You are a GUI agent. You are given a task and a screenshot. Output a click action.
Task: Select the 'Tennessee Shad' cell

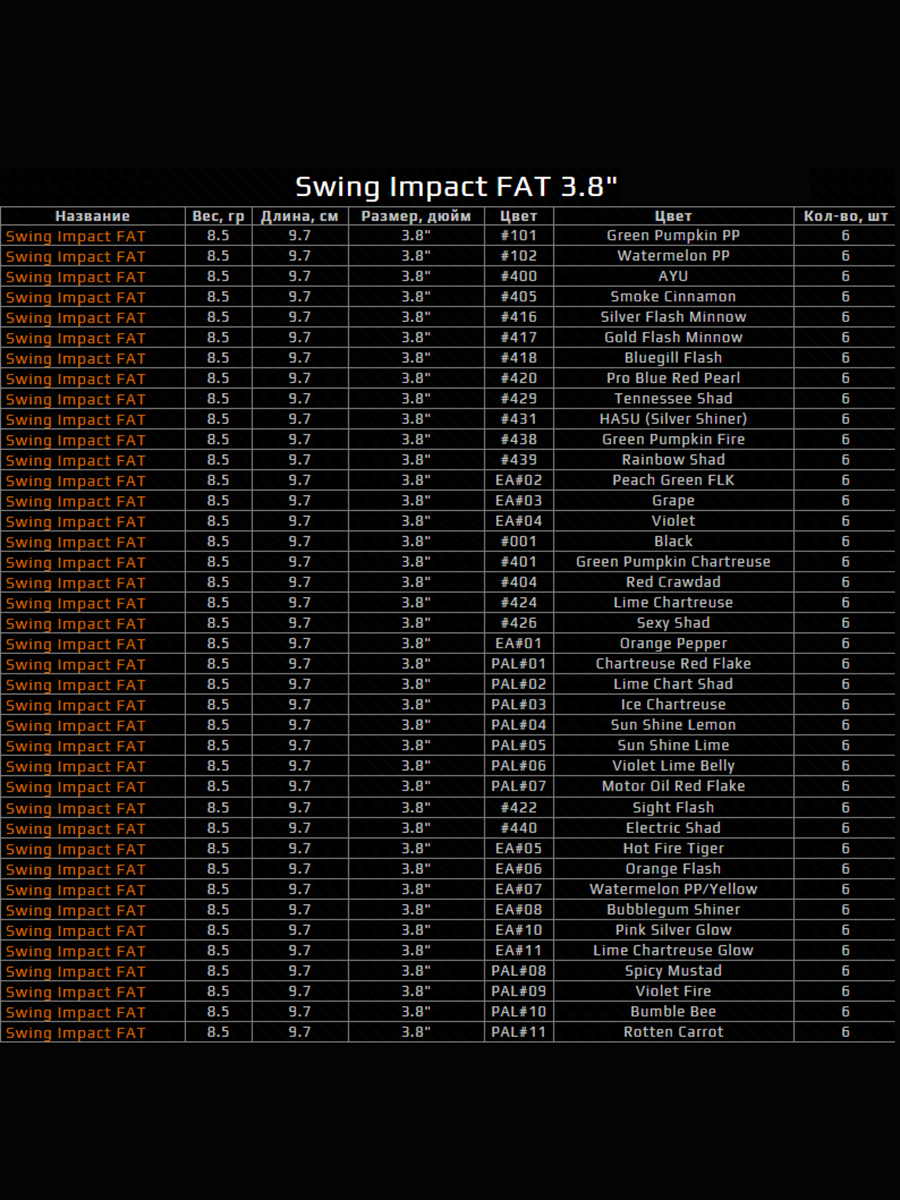click(x=674, y=399)
